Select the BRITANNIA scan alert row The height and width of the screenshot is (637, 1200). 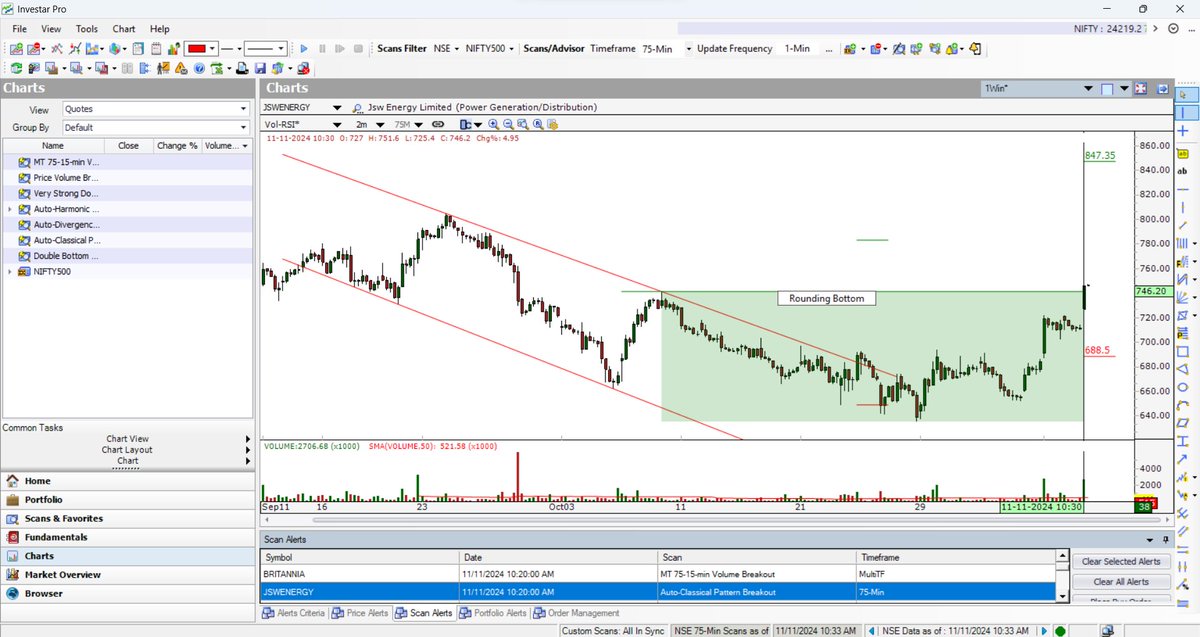tap(658, 574)
